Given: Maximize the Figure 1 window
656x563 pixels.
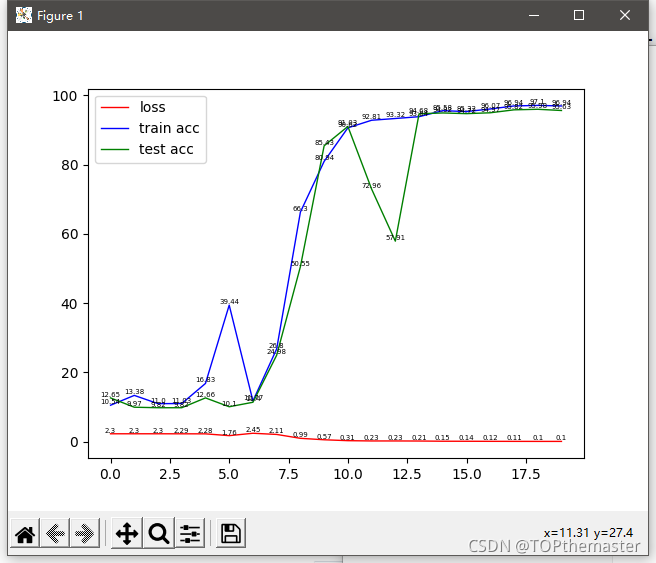Looking at the screenshot, I should tap(579, 15).
